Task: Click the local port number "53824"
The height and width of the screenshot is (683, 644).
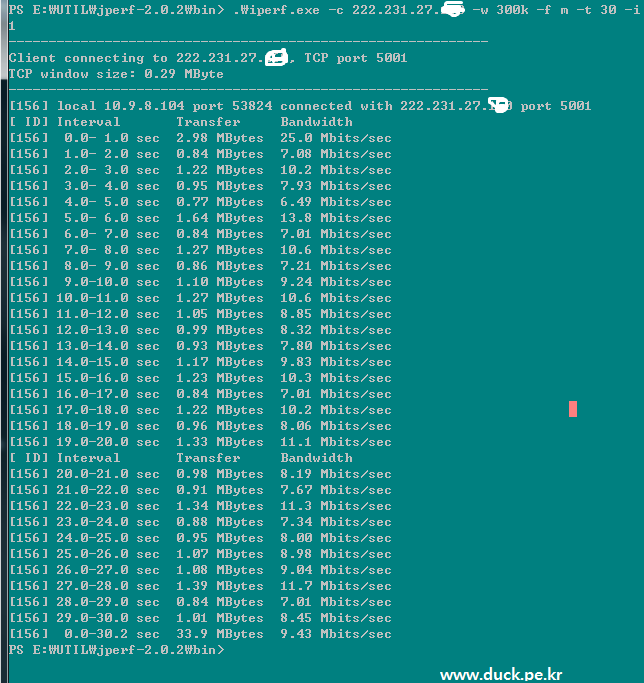Action: [252, 106]
